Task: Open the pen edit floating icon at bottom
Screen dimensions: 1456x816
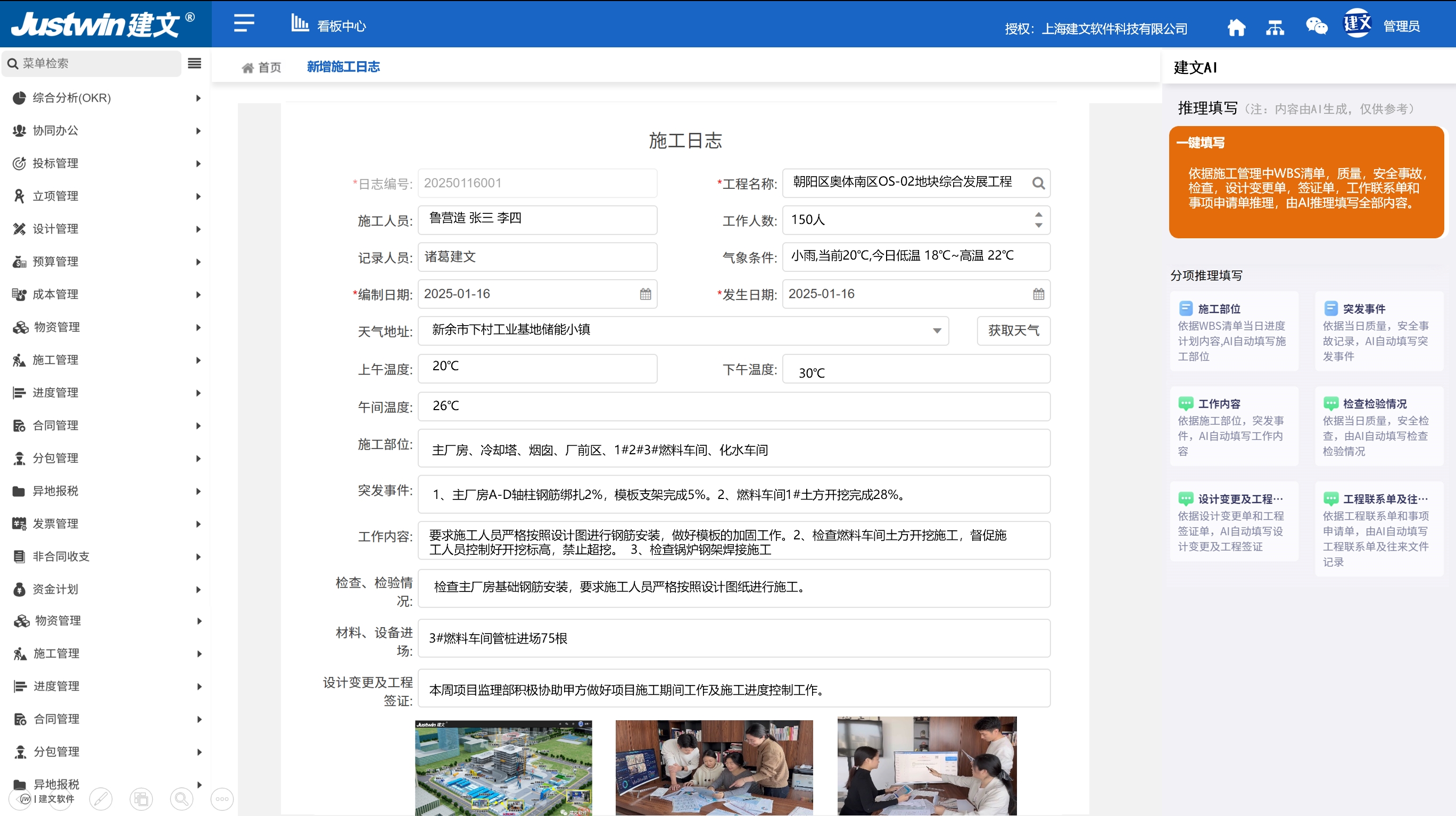Action: tap(101, 799)
